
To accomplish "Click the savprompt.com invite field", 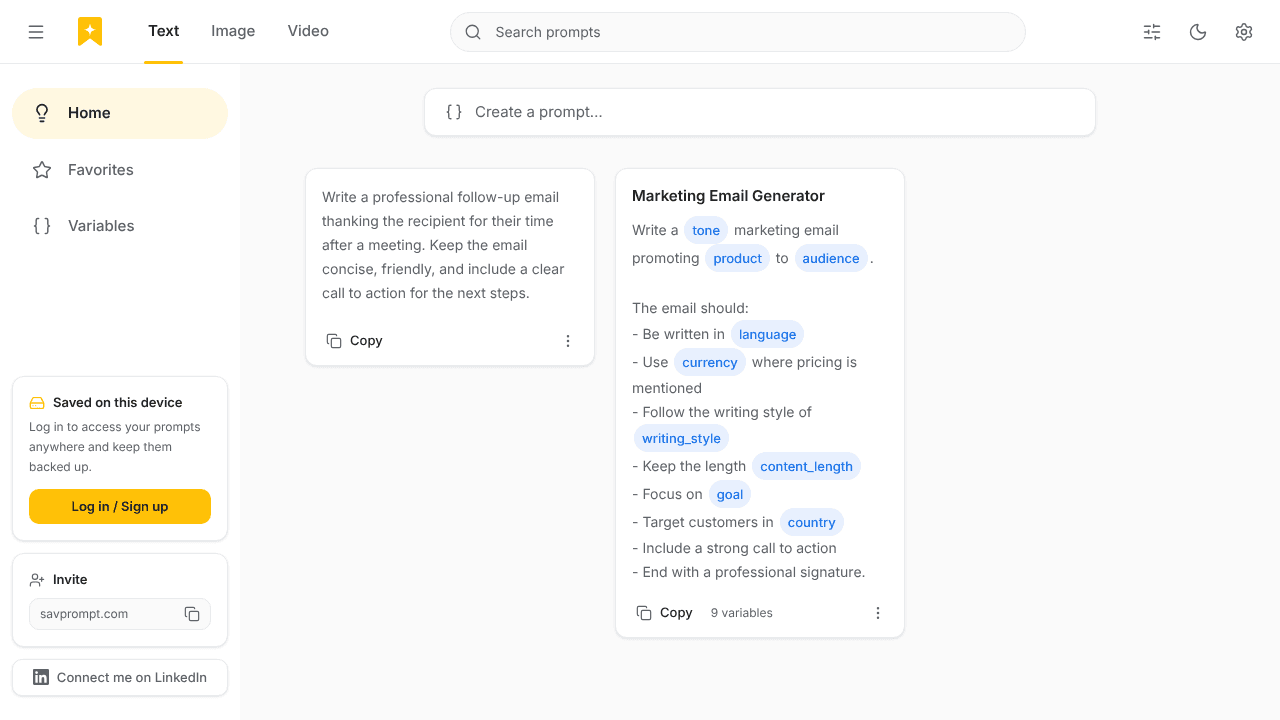I will [x=120, y=614].
